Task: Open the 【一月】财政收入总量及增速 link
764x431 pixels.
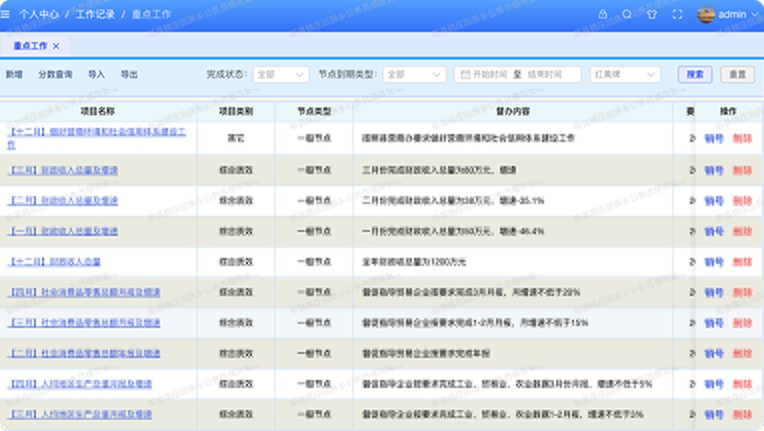Action: [63, 231]
